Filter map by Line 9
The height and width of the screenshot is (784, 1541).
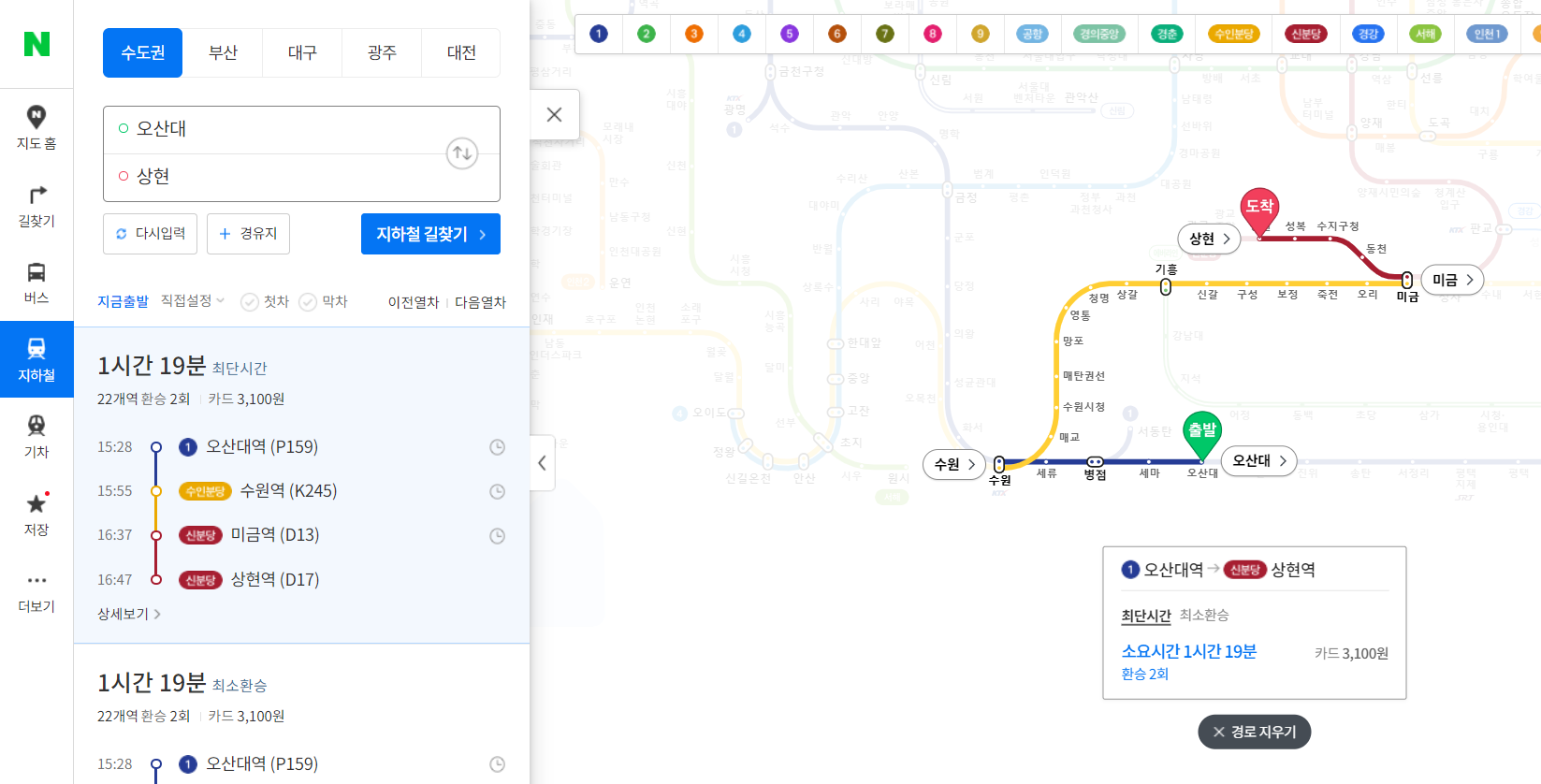pyautogui.click(x=981, y=34)
